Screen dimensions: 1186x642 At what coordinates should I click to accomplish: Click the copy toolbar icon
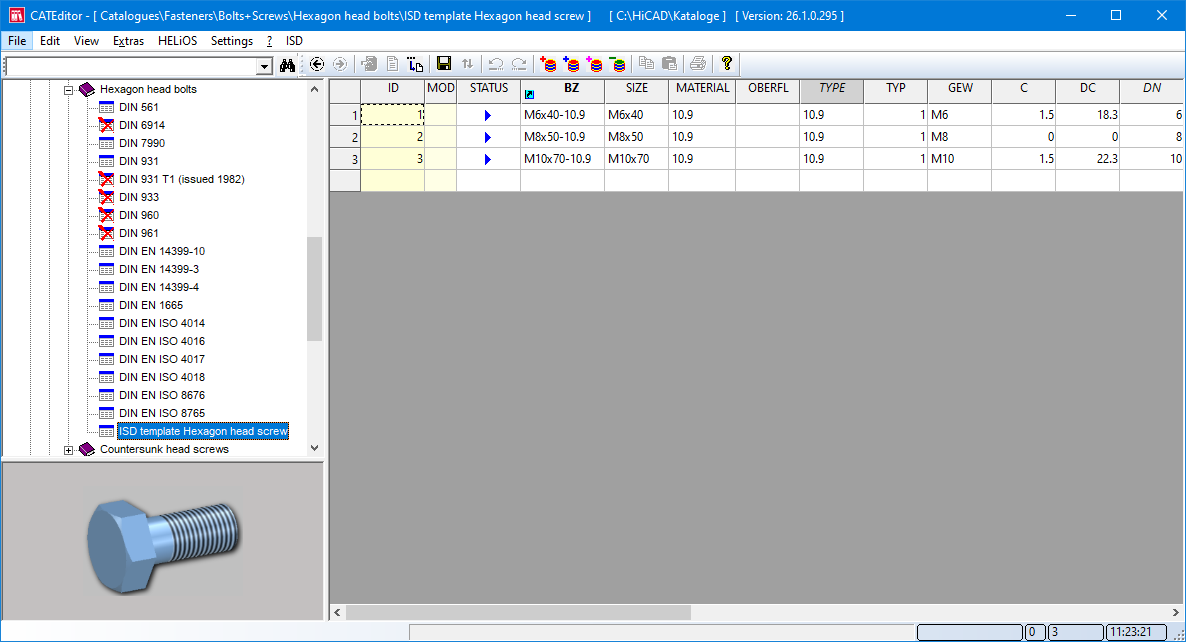coord(646,64)
